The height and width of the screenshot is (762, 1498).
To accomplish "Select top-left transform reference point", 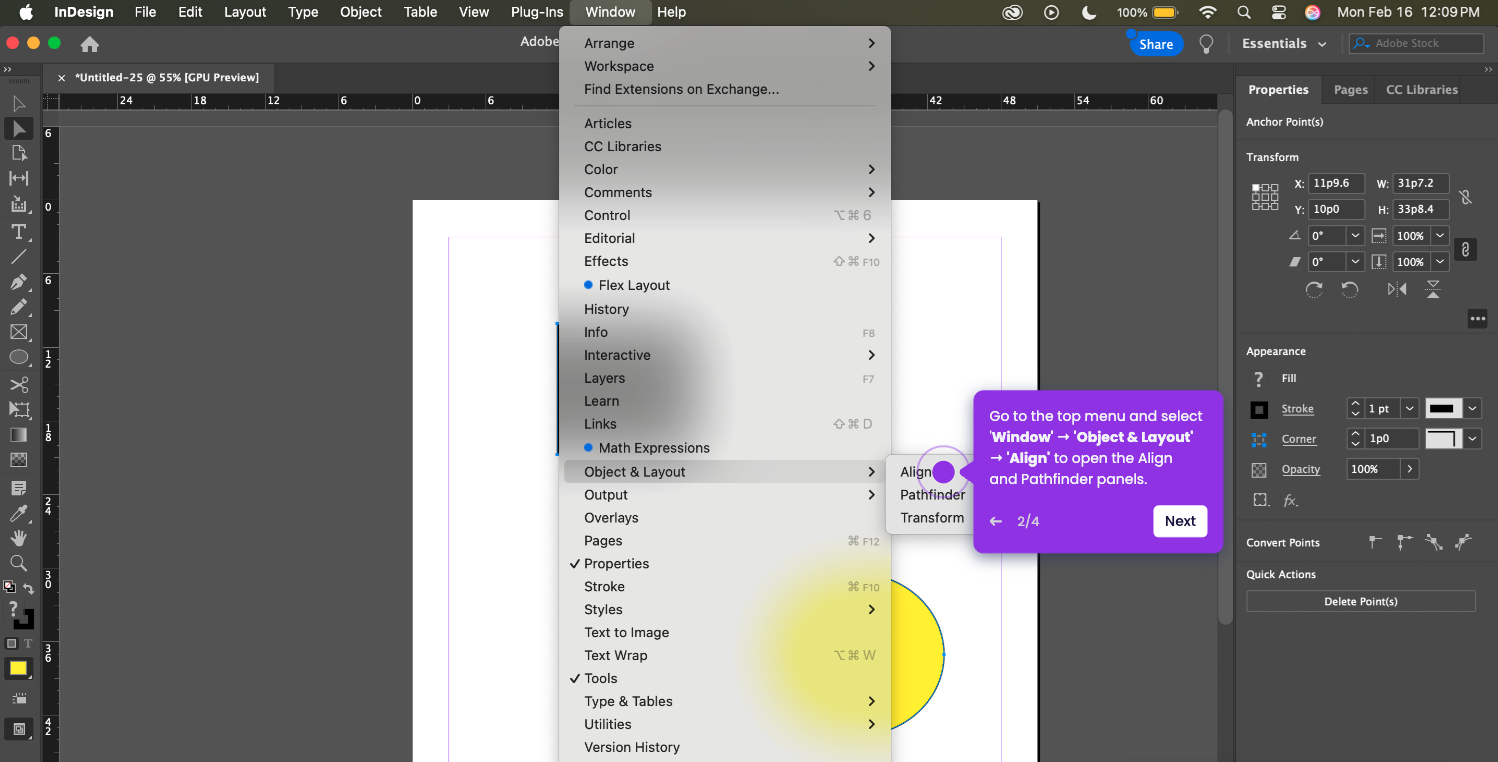I will (1256, 187).
